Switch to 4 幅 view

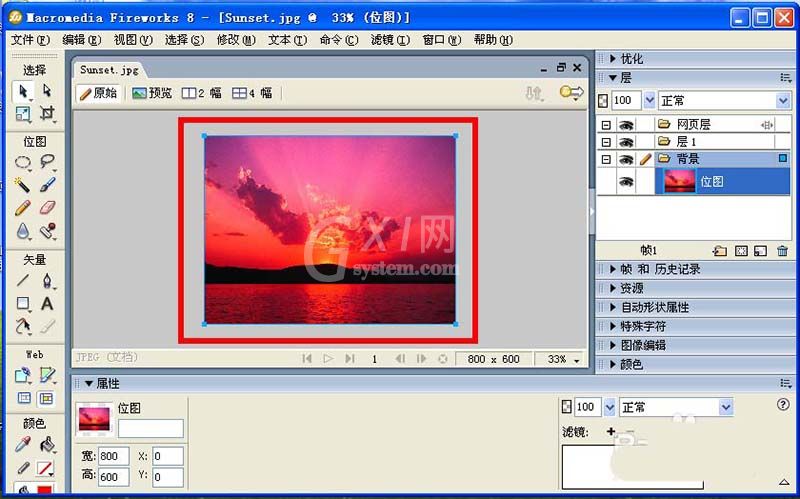point(252,93)
